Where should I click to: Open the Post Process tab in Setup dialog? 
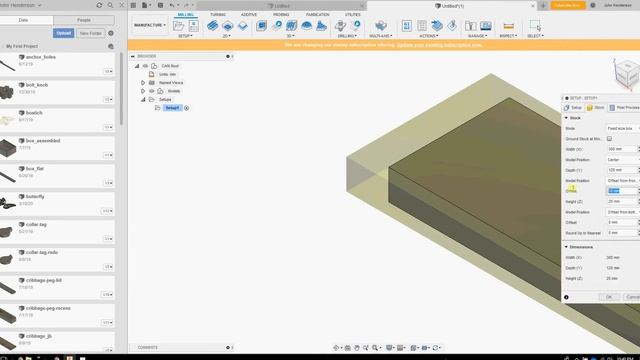point(624,108)
